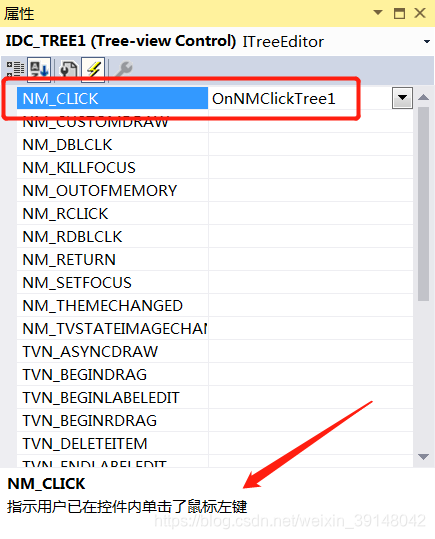435x539 pixels.
Task: Click the scrollbar down arrow
Action: [x=423, y=457]
